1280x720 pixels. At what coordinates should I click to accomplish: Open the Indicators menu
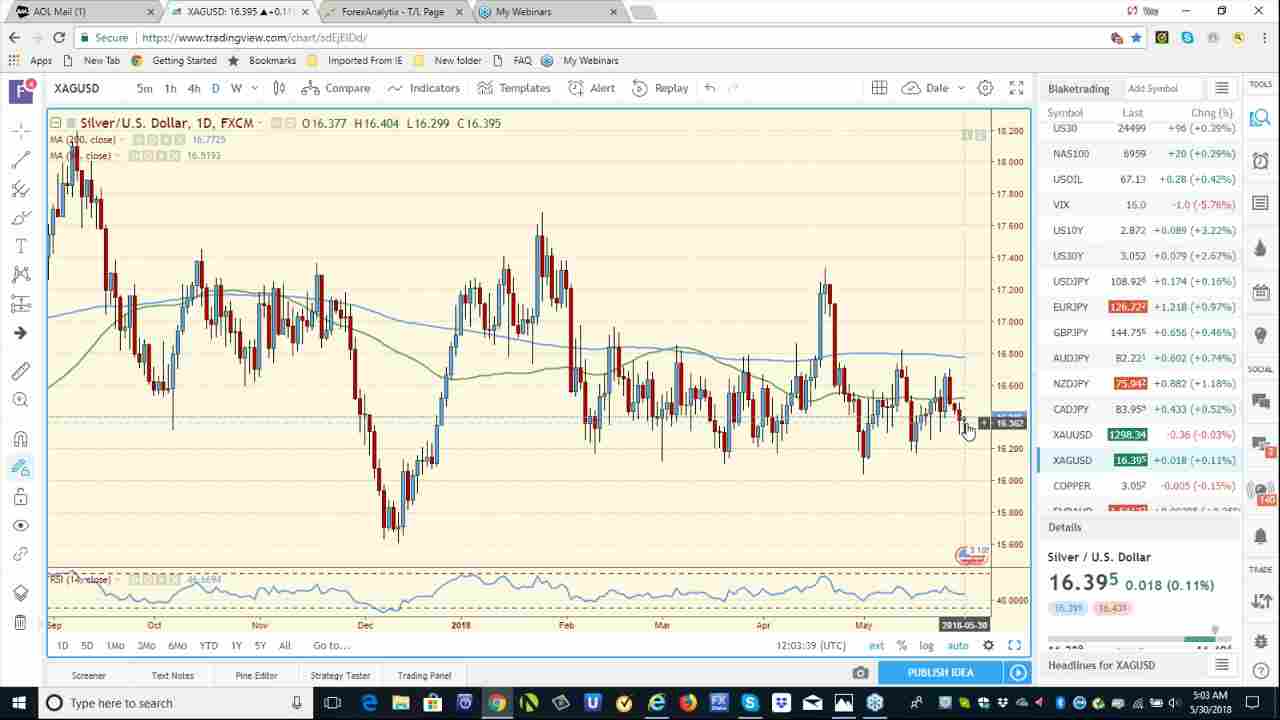coord(424,88)
